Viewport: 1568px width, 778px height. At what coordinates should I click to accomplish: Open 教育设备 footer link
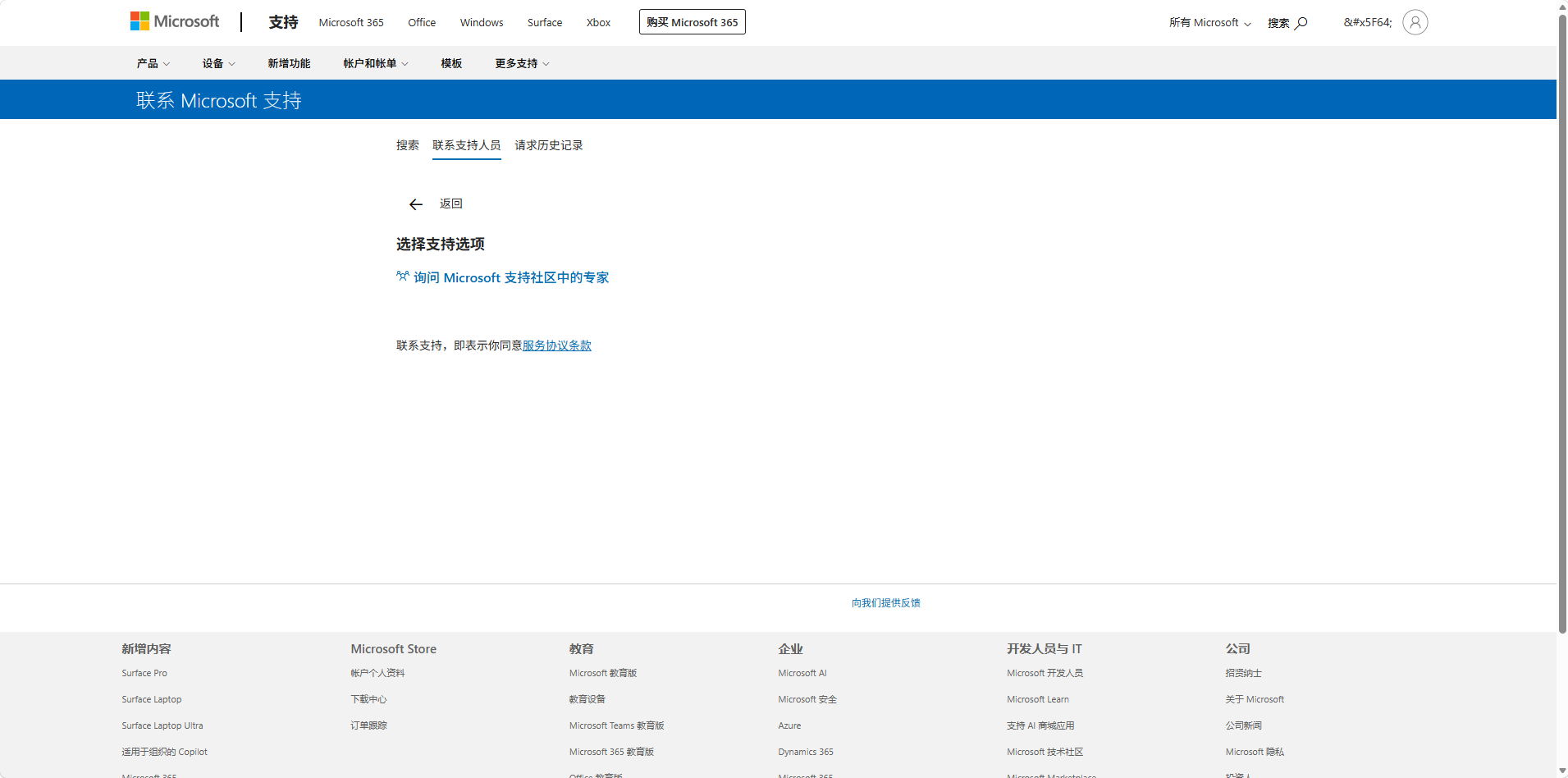point(587,699)
